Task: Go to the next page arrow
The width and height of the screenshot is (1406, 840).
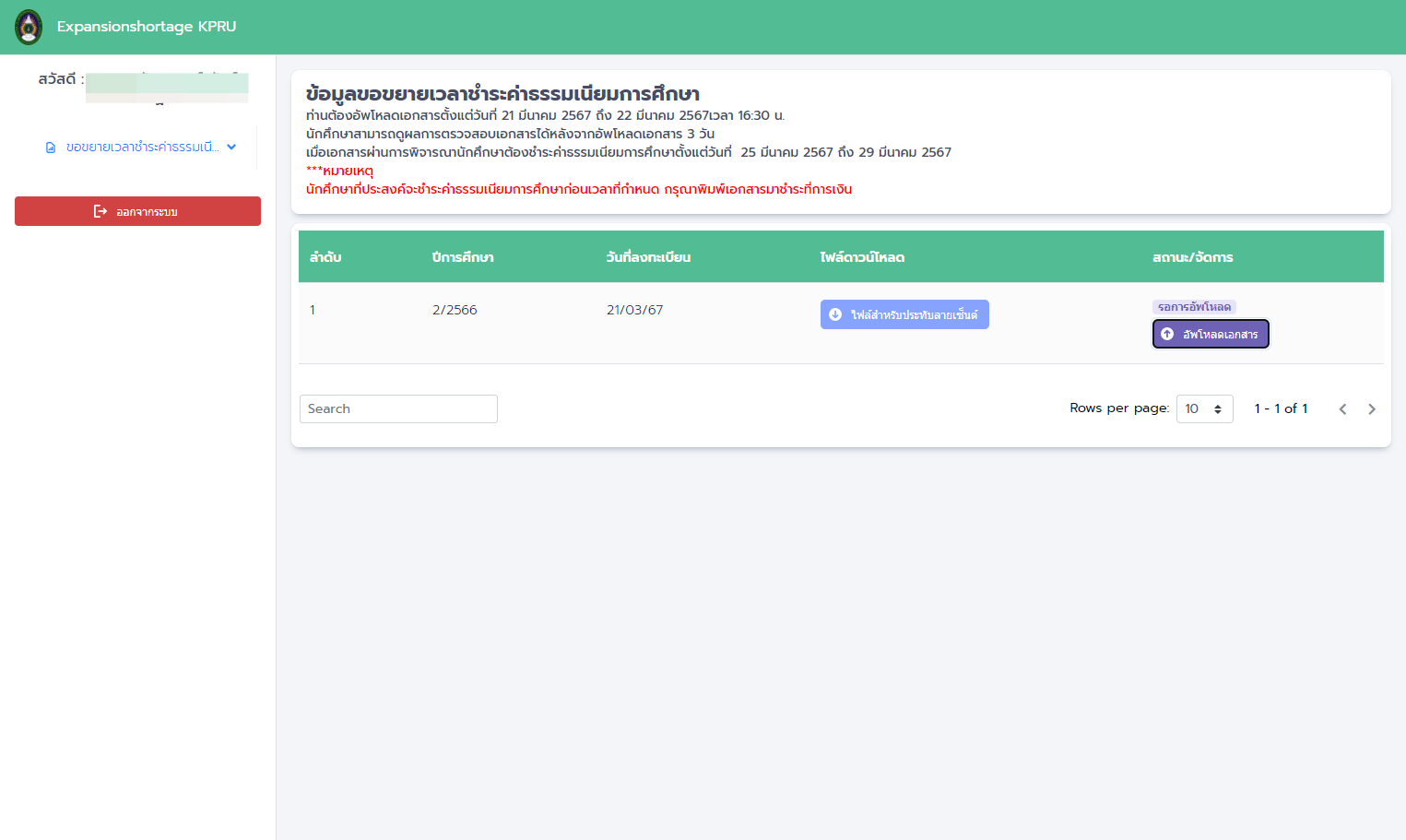Action: click(x=1372, y=409)
